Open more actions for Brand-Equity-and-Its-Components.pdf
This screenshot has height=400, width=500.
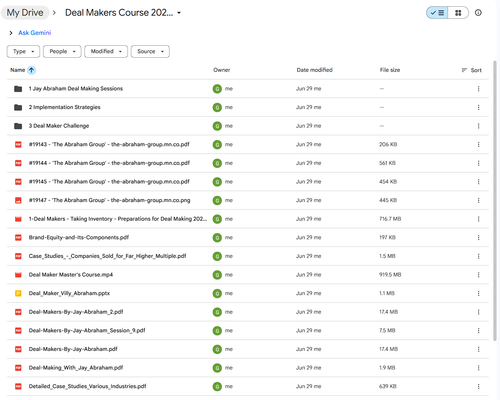[478, 237]
